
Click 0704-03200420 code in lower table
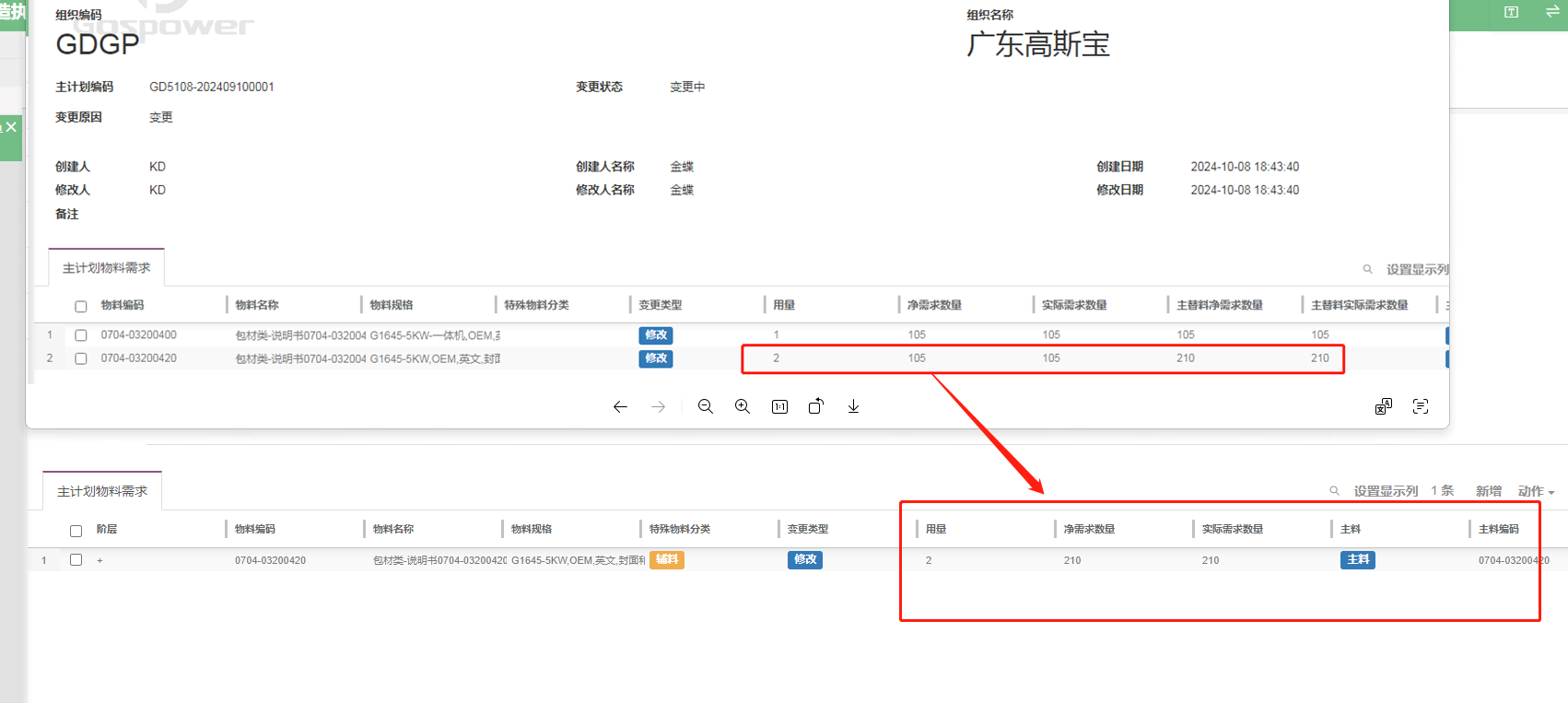pyautogui.click(x=270, y=560)
